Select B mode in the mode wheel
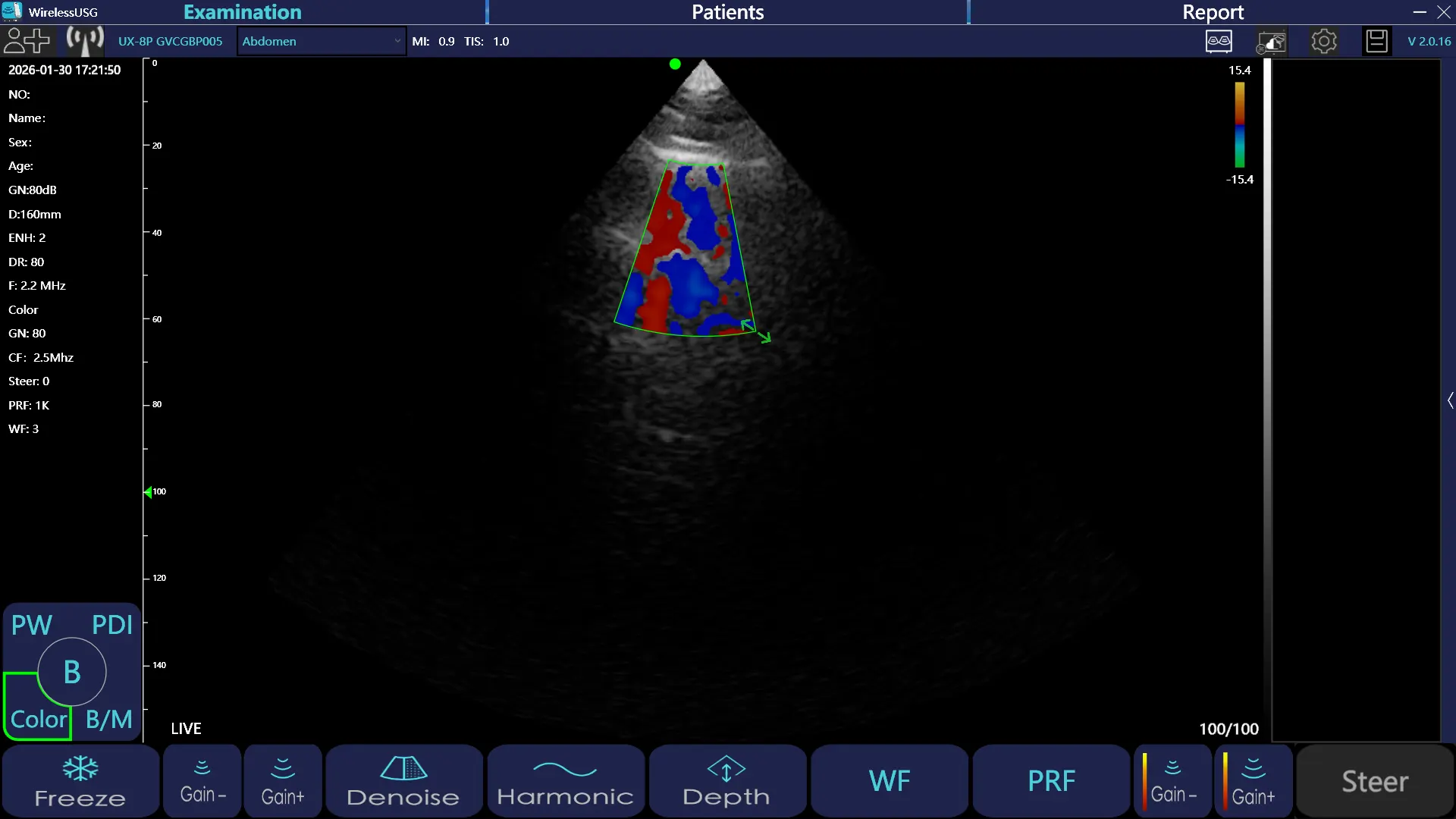The height and width of the screenshot is (819, 1456). 72,672
